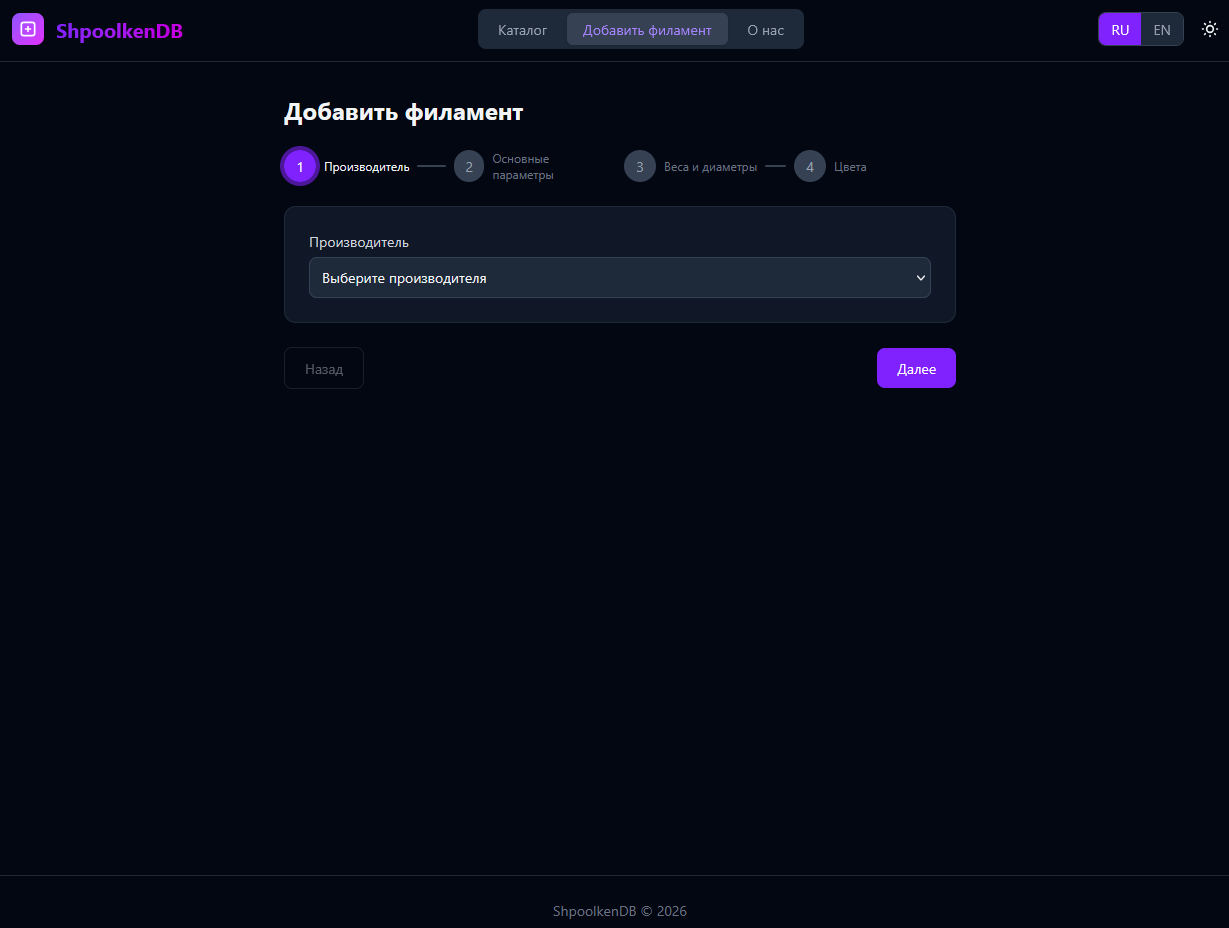1229x928 pixels.
Task: Go to the О нас tab
Action: (x=765, y=30)
